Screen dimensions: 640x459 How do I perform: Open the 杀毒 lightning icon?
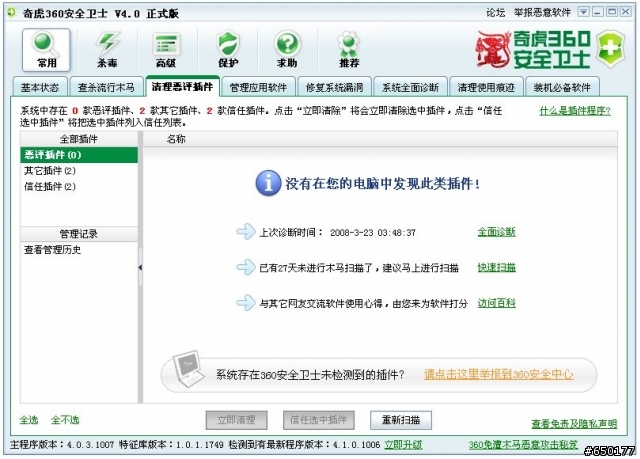click(x=107, y=49)
